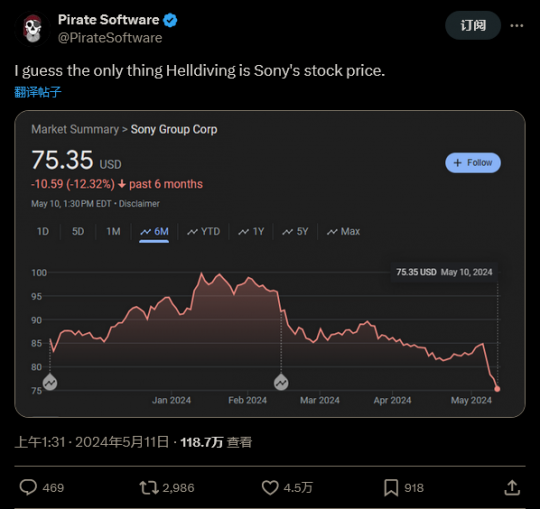Click first news event marker on chart
The height and width of the screenshot is (509, 540).
(x=50, y=382)
